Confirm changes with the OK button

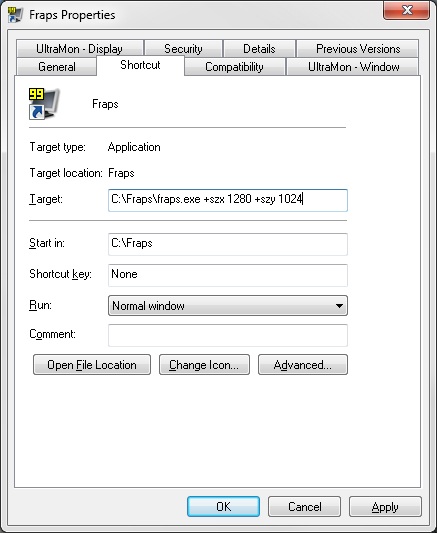pyautogui.click(x=223, y=506)
